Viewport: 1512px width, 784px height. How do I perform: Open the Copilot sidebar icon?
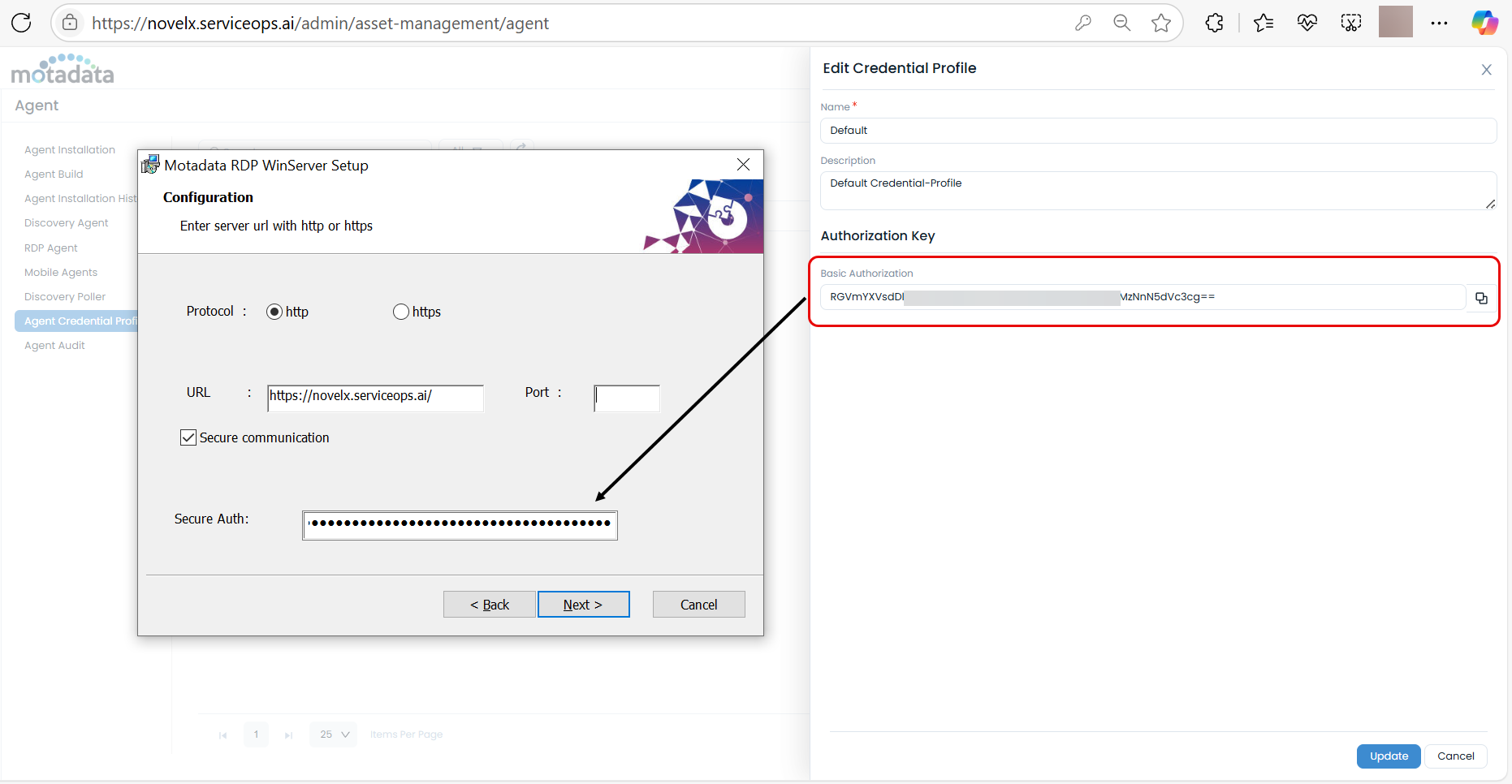pyautogui.click(x=1485, y=23)
